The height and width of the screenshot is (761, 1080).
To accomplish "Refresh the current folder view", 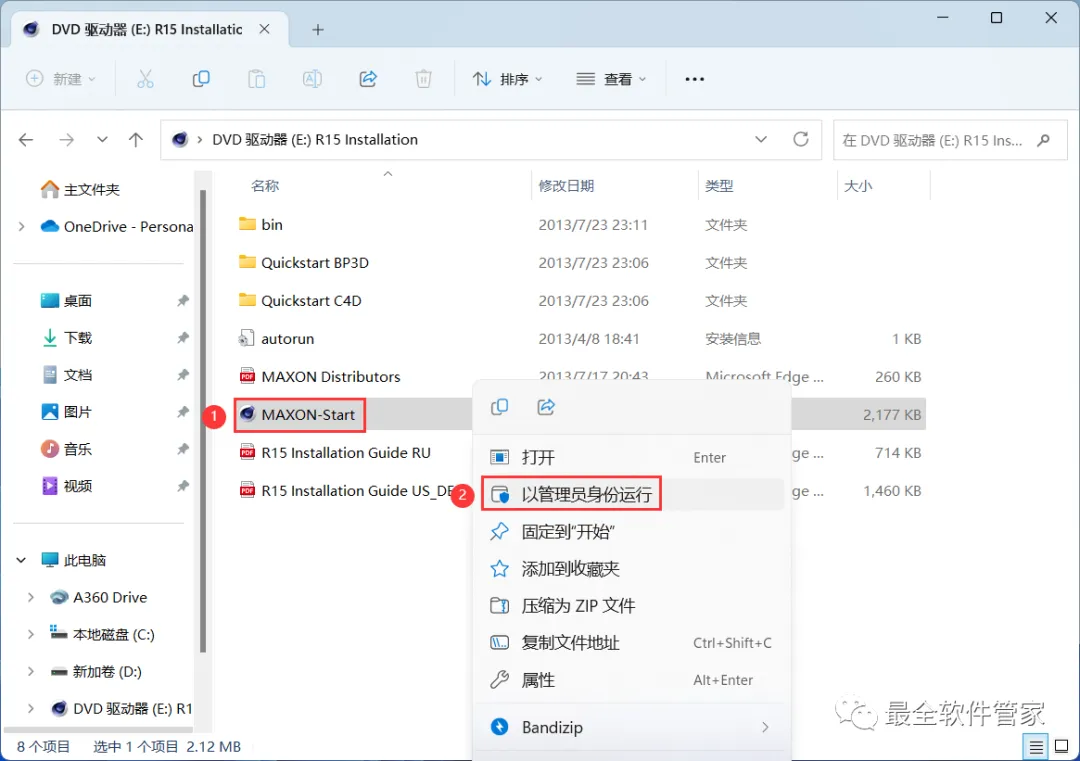I will 800,140.
